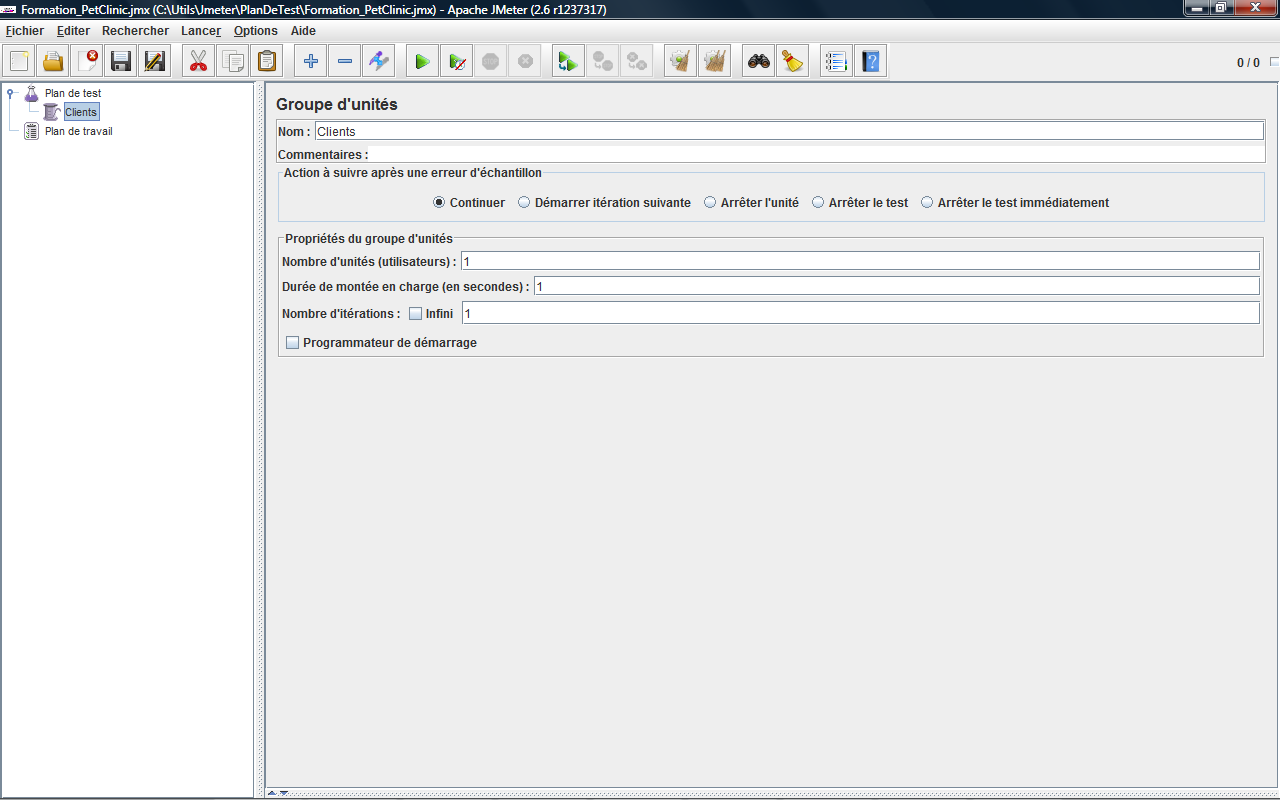Select the Clients thread group in tree
Viewport: 1280px width, 800px height.
click(x=80, y=113)
